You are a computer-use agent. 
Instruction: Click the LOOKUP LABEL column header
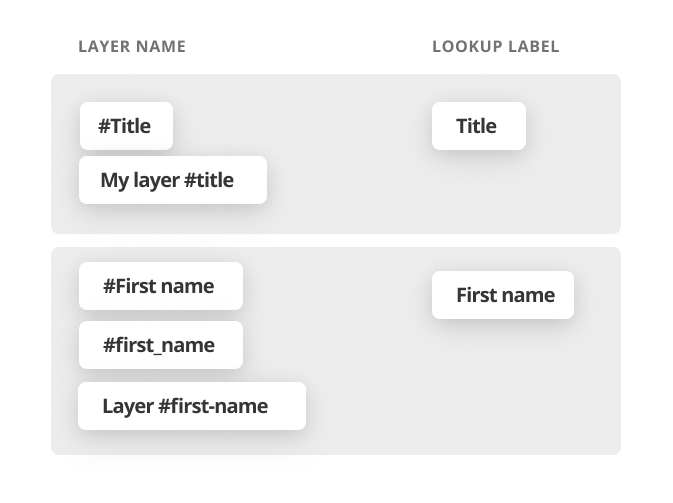tap(495, 47)
